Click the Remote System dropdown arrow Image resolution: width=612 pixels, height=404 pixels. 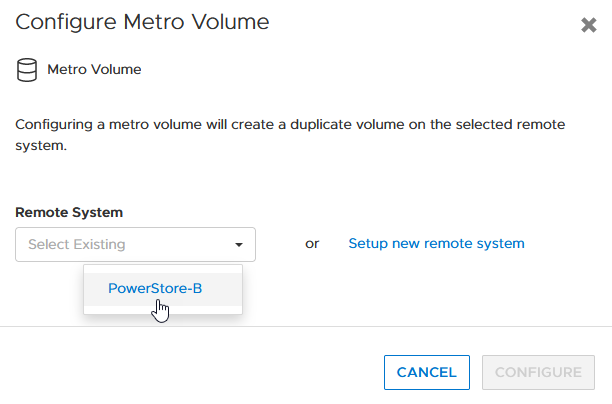point(238,244)
